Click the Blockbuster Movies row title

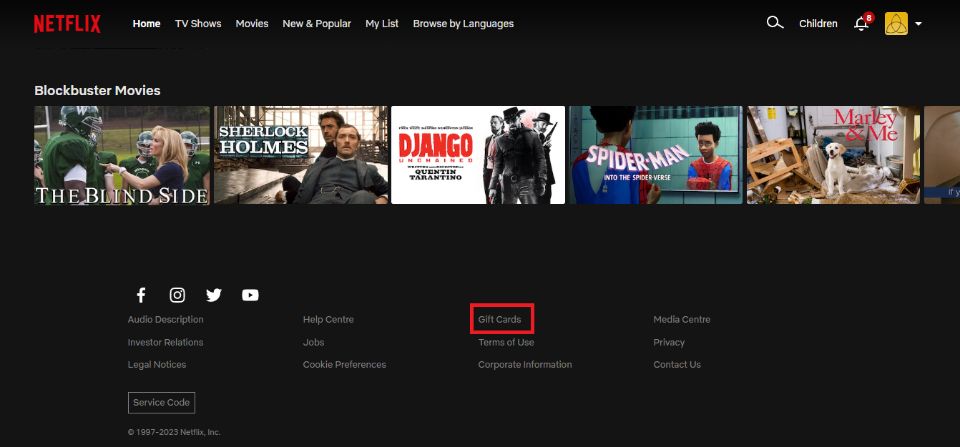pos(97,91)
